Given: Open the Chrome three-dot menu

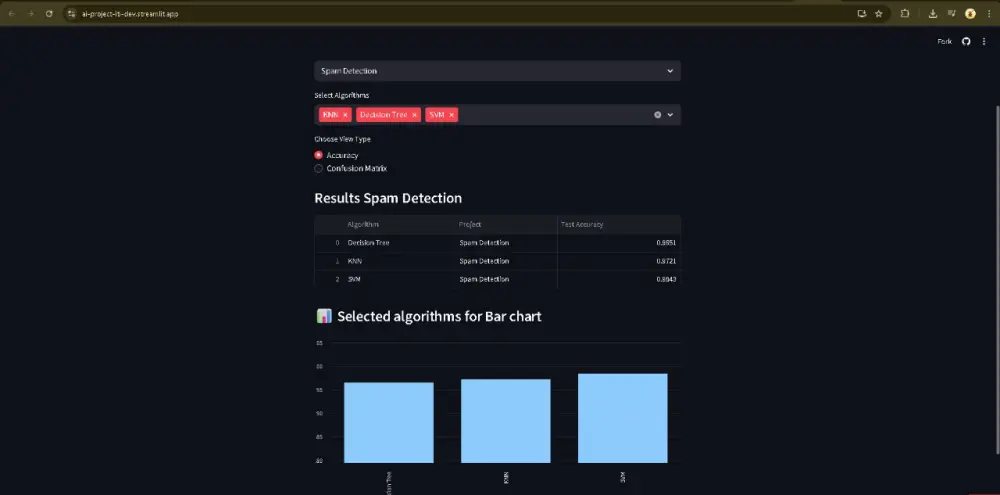Looking at the screenshot, I should pos(989,13).
